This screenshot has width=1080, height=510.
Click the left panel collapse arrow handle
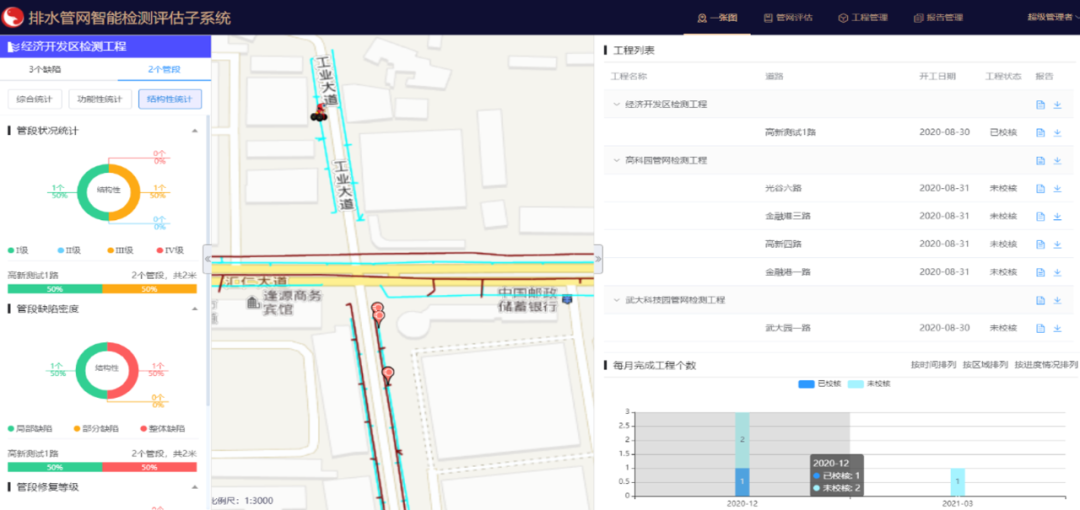coord(207,258)
